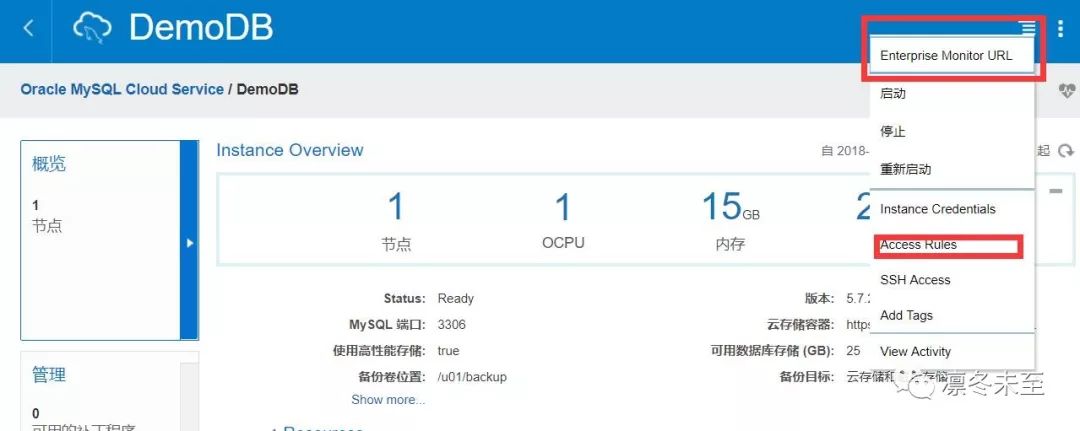The width and height of the screenshot is (1080, 431).
Task: Click the DemoDB breadcrumb text
Action: coord(267,90)
